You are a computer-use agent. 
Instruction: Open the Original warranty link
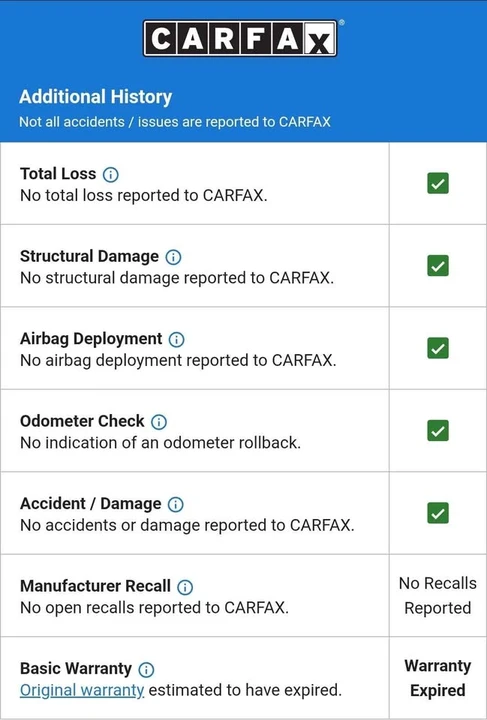coord(82,690)
